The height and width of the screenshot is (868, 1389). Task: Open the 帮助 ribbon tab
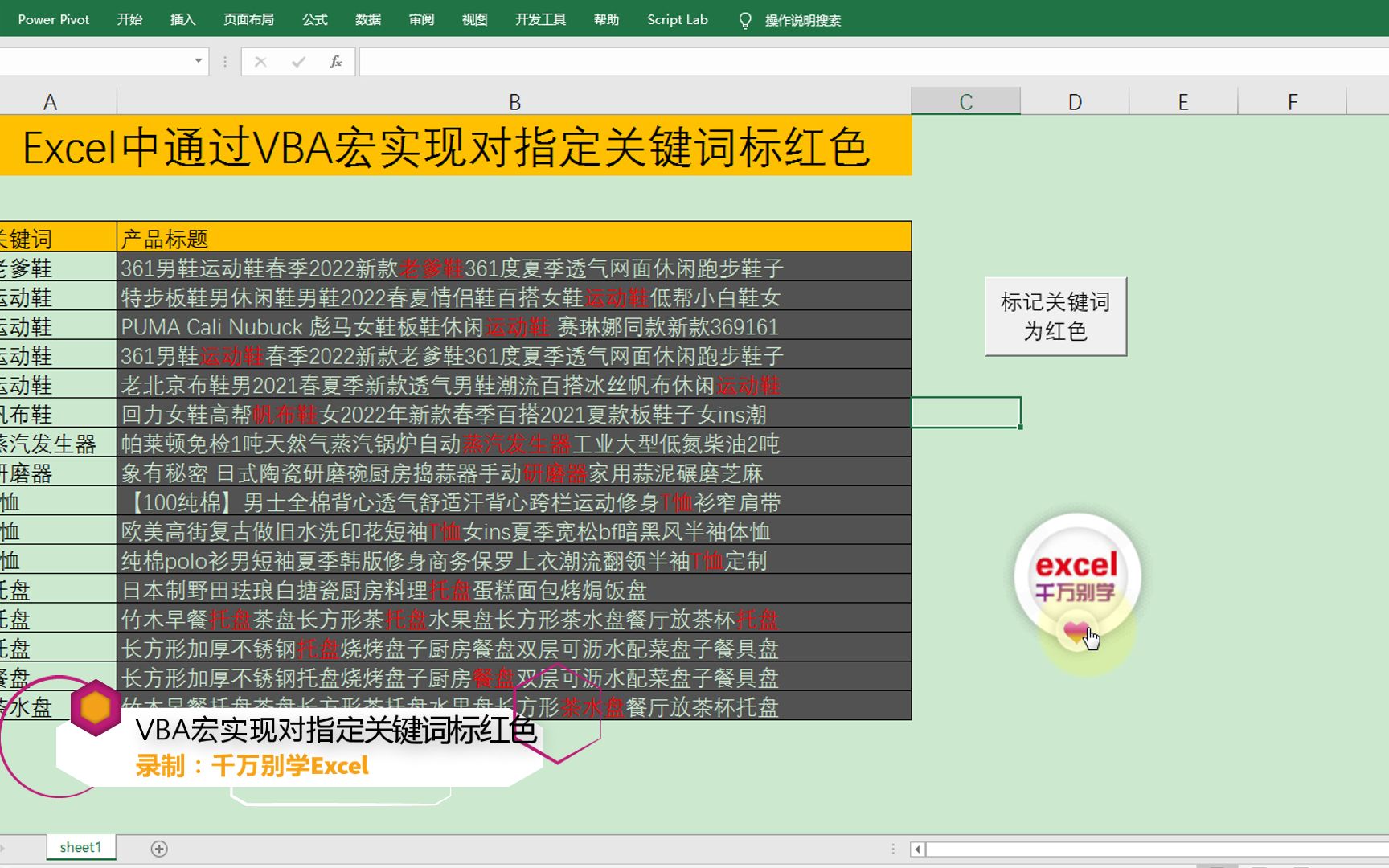click(x=606, y=19)
